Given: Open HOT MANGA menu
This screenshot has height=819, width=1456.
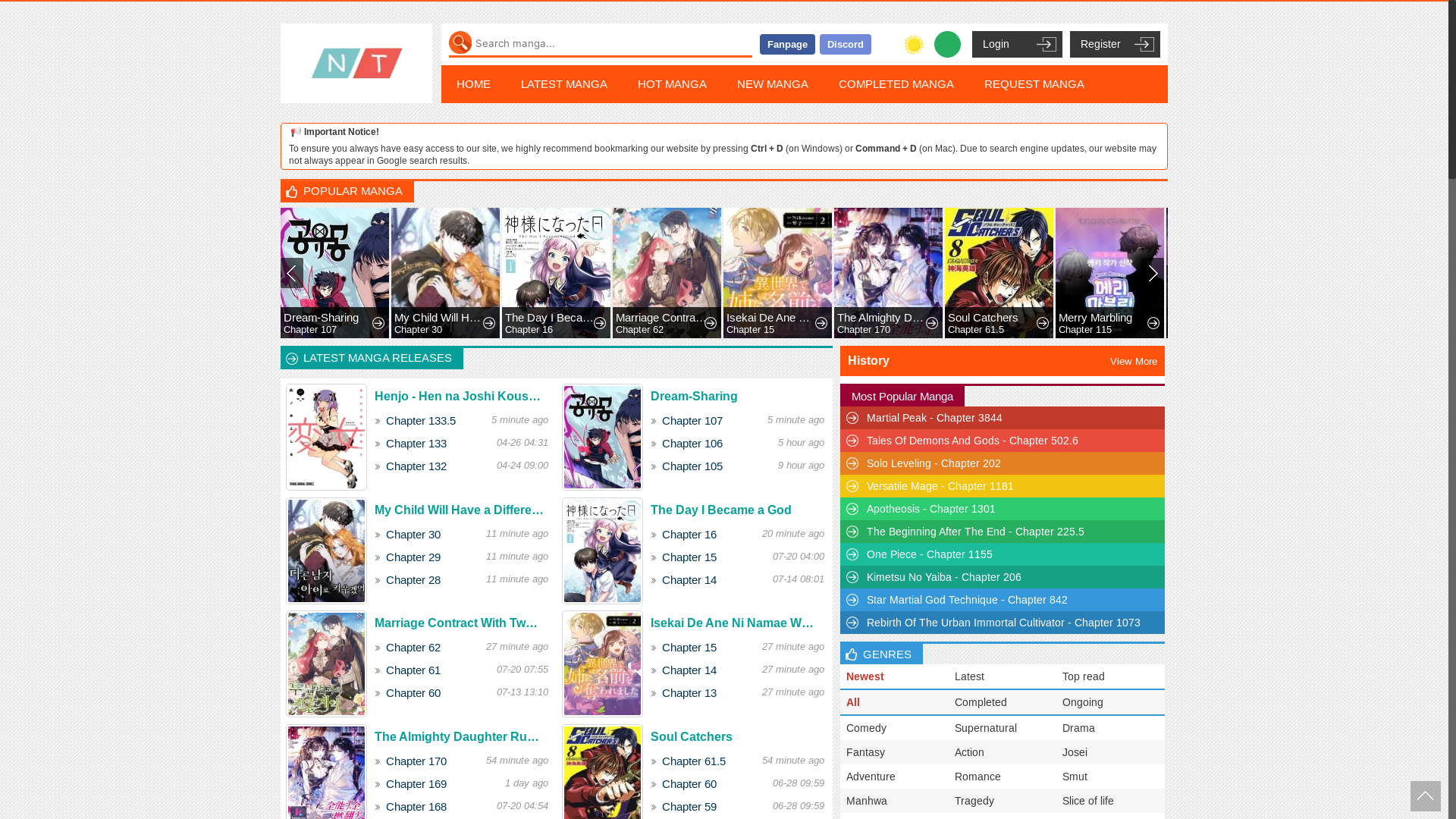Looking at the screenshot, I should [672, 84].
